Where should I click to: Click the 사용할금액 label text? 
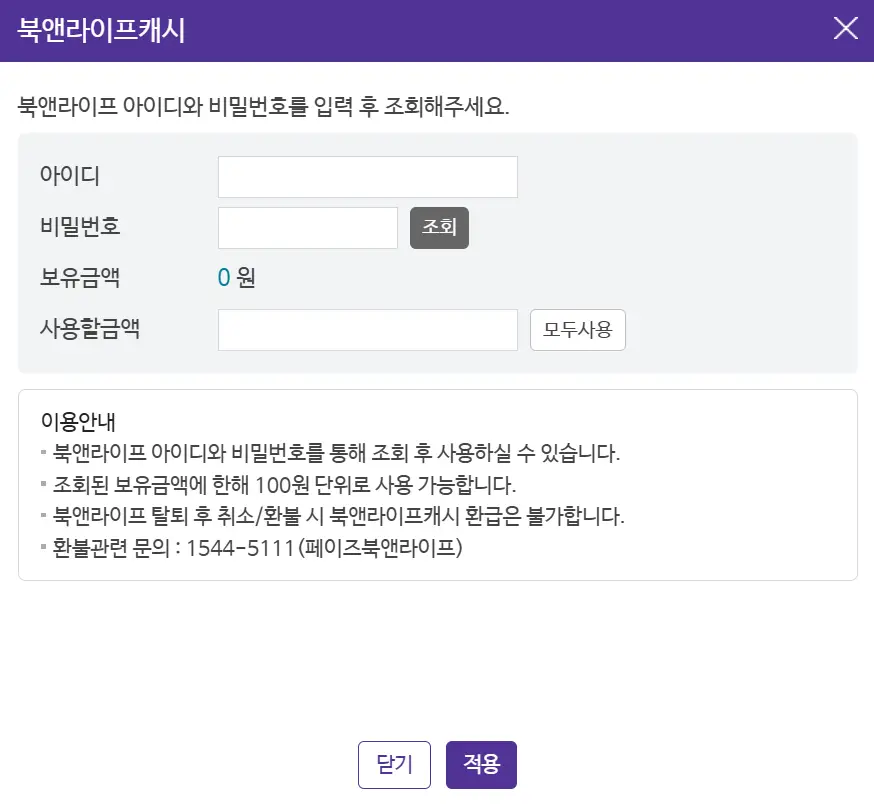[89, 328]
